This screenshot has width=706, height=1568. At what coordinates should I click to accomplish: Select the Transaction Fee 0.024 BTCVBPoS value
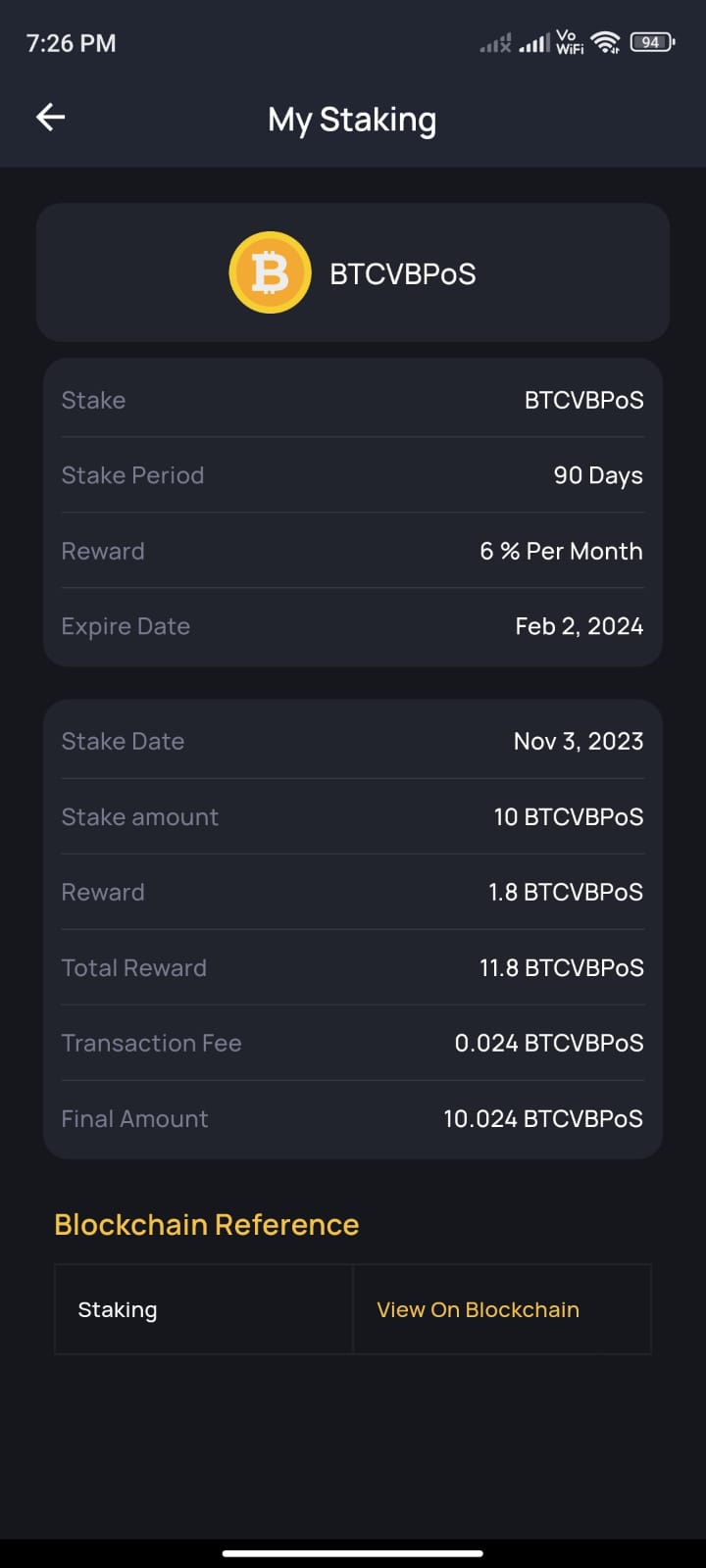pos(548,1043)
